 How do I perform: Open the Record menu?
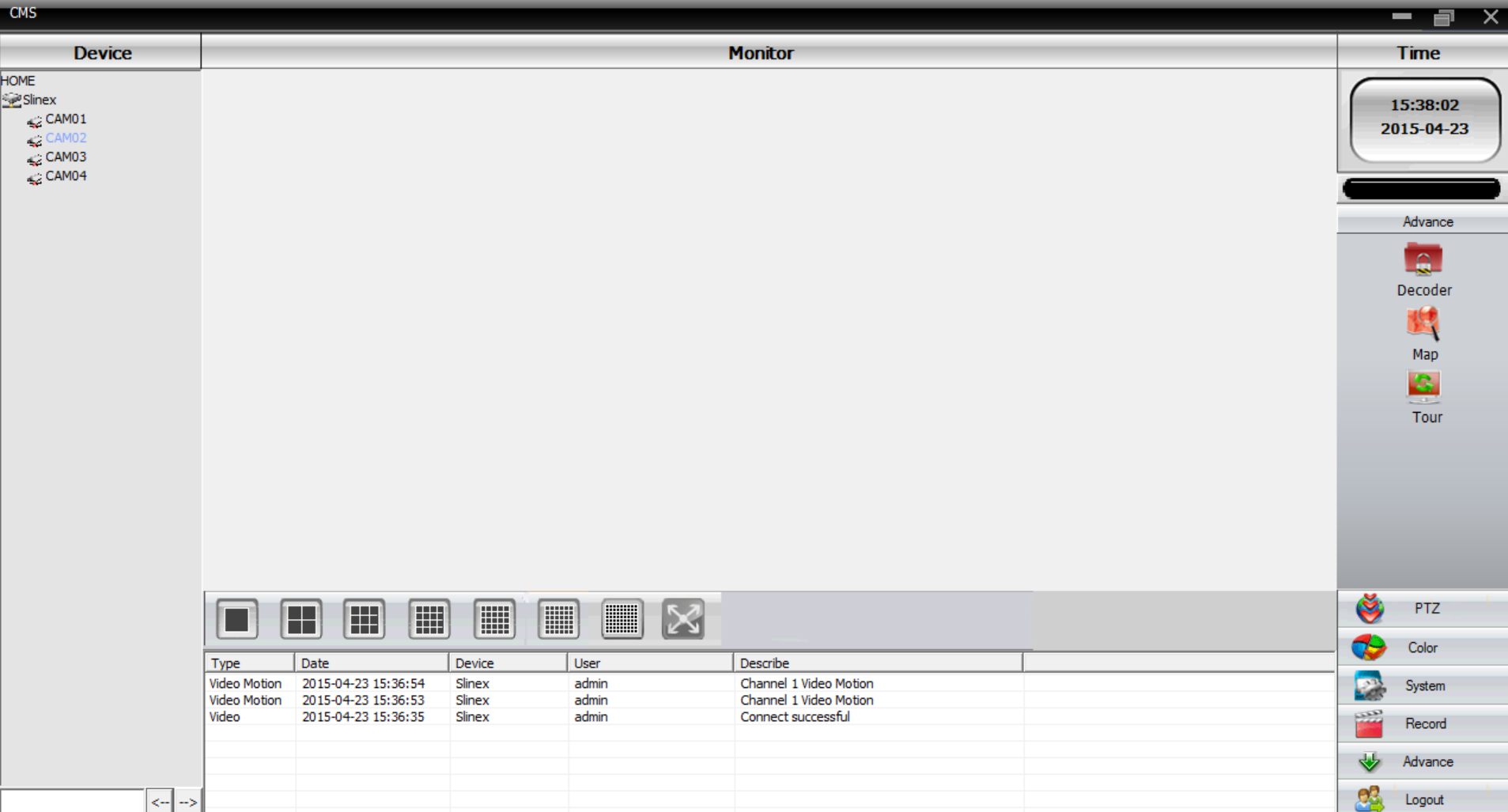1423,723
